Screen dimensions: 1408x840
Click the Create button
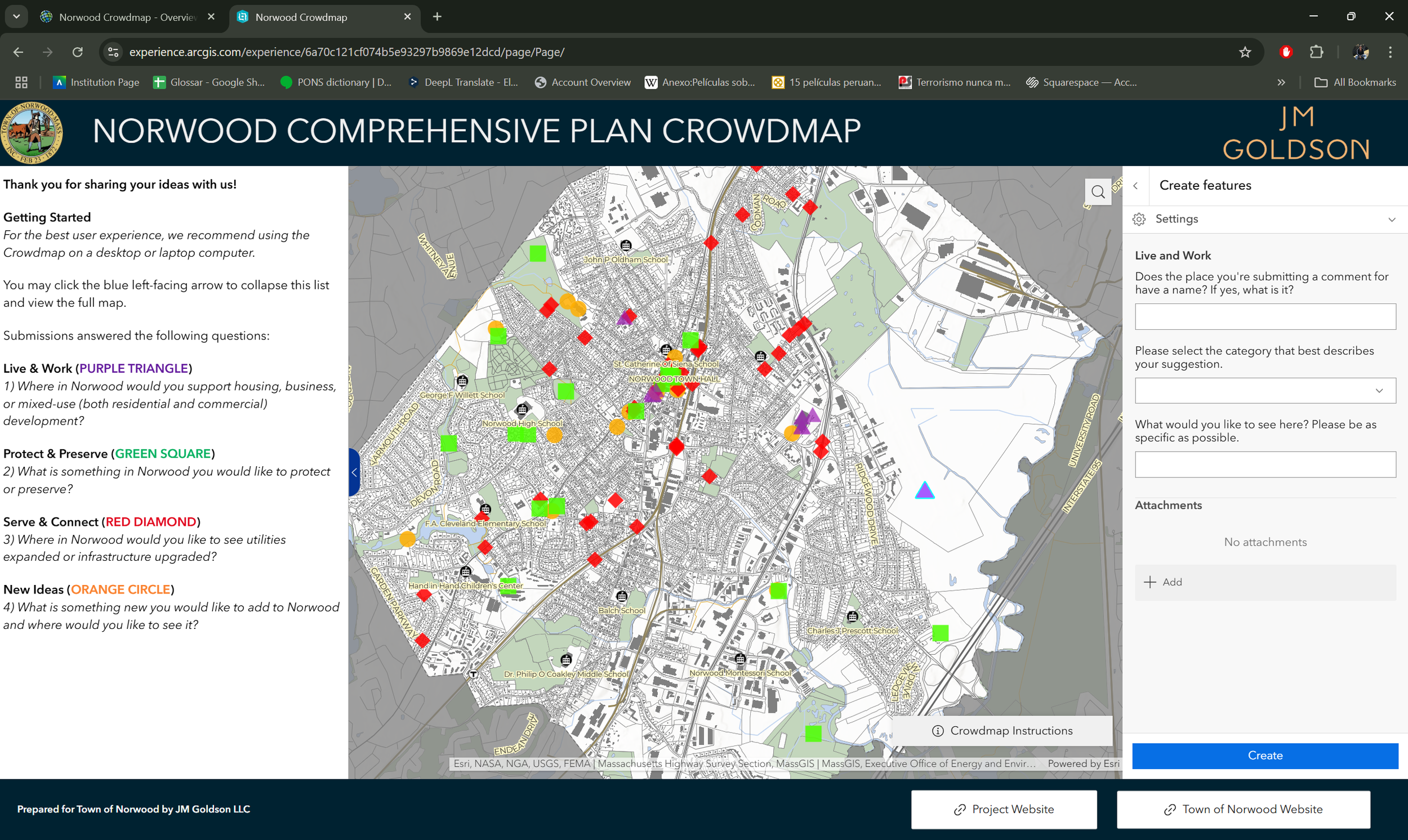pos(1265,755)
